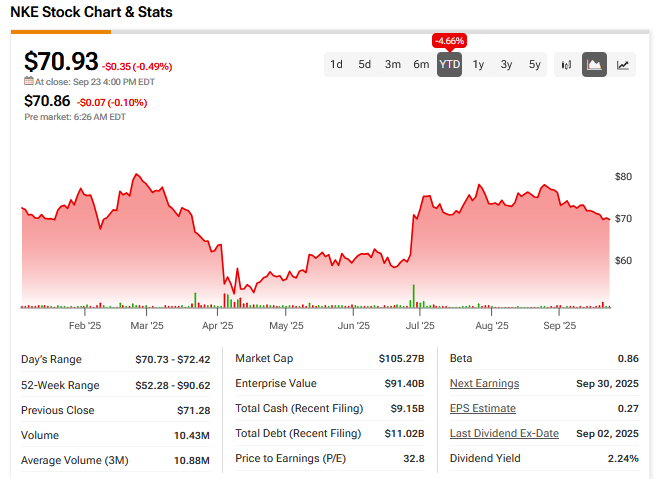Click the -4.66% YTD change badge
Image resolution: width=658 pixels, height=479 pixels.
point(449,41)
